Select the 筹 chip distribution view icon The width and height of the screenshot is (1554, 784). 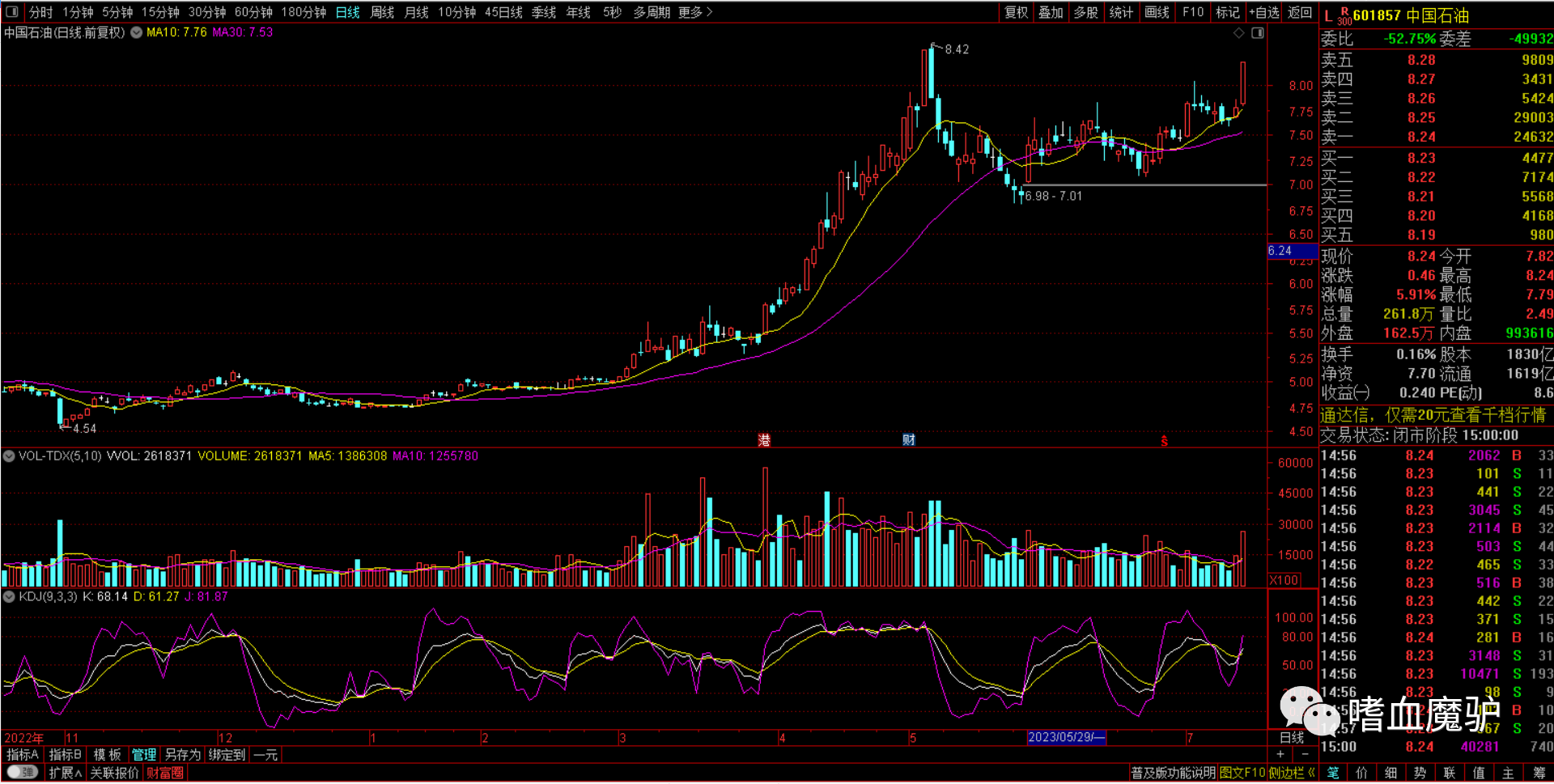point(1539,773)
